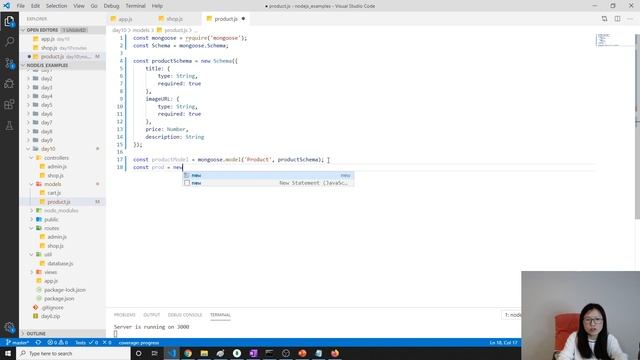
Task: Switch to the Output panel tab
Action: pos(151,315)
